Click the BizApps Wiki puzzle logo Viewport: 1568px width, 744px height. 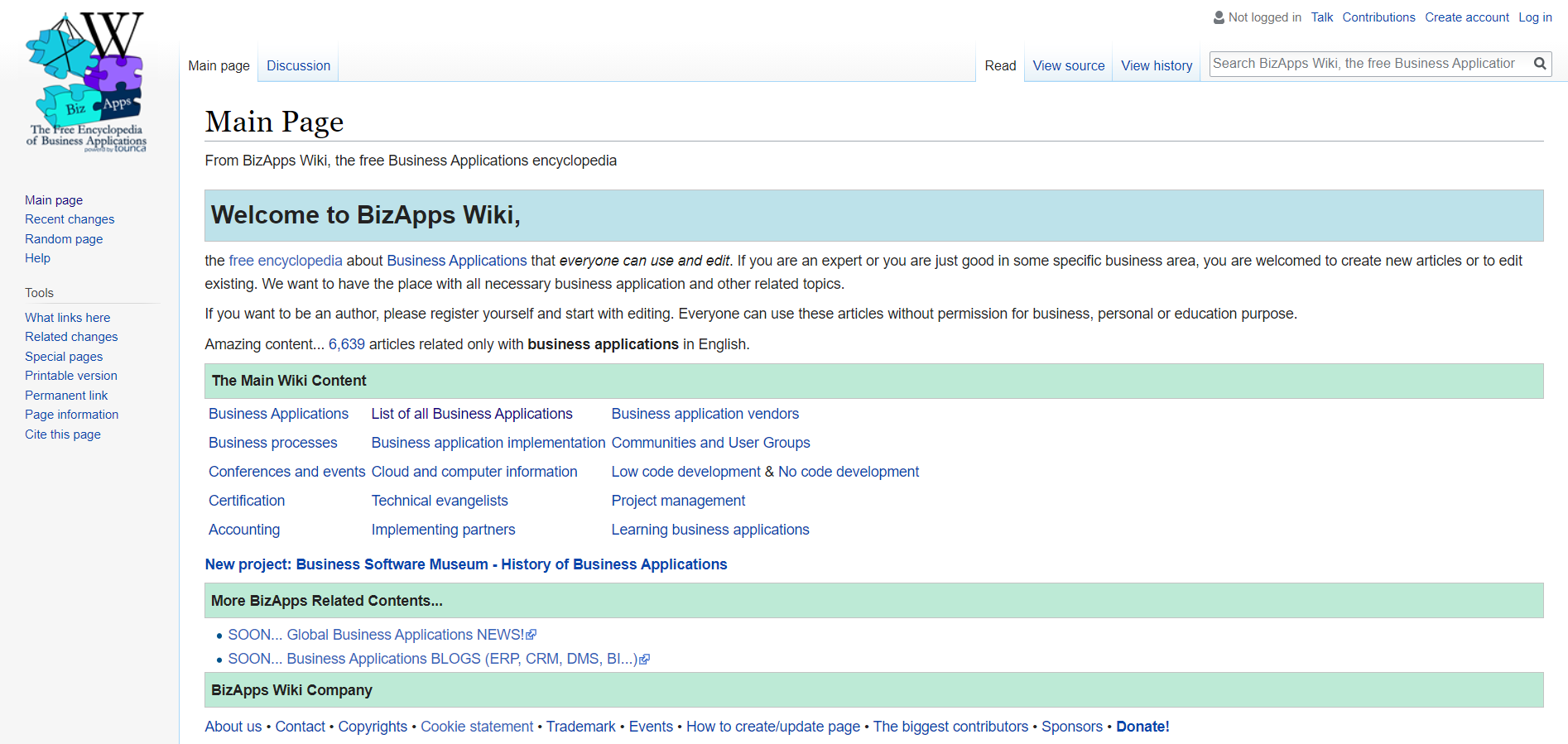(86, 82)
